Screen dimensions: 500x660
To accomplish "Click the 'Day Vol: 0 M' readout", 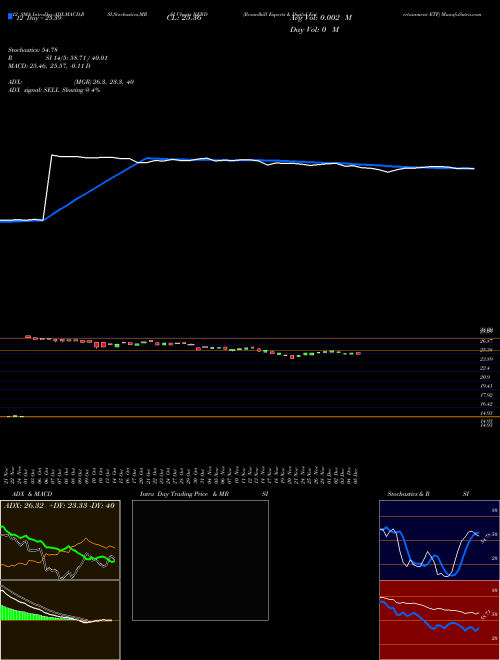I will pos(314,30).
